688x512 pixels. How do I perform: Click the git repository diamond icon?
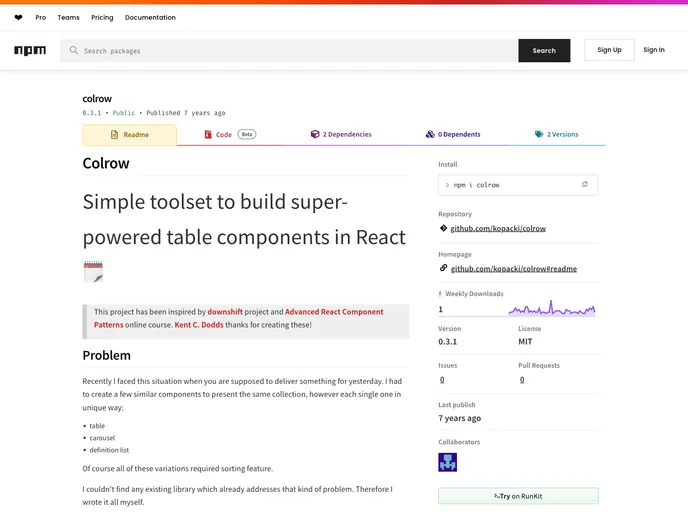pos(443,228)
